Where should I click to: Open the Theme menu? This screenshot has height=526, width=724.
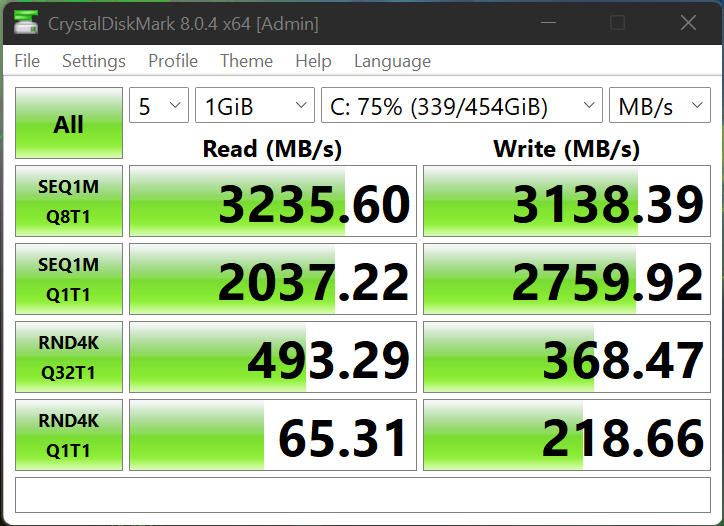point(247,61)
